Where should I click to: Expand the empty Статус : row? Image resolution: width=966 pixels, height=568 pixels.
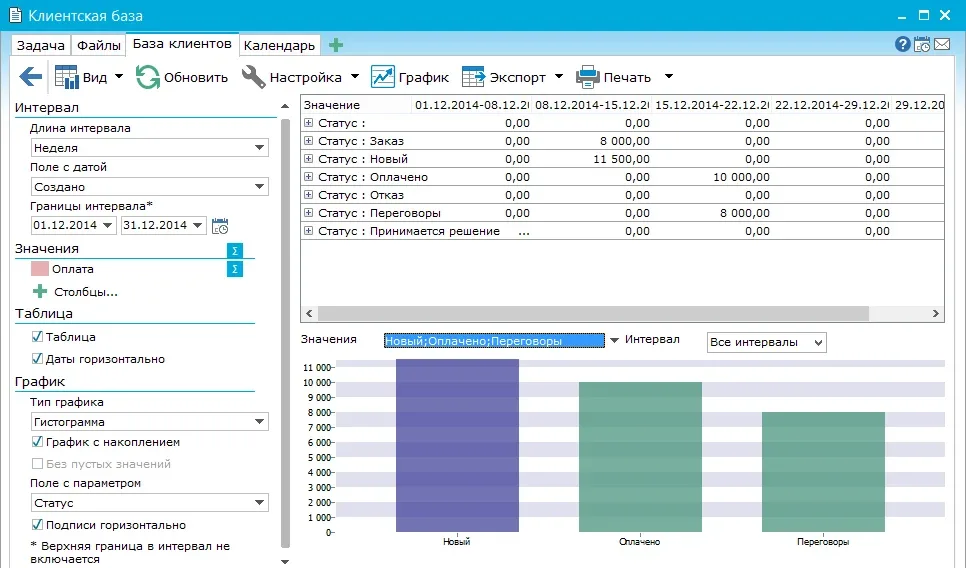(x=309, y=123)
